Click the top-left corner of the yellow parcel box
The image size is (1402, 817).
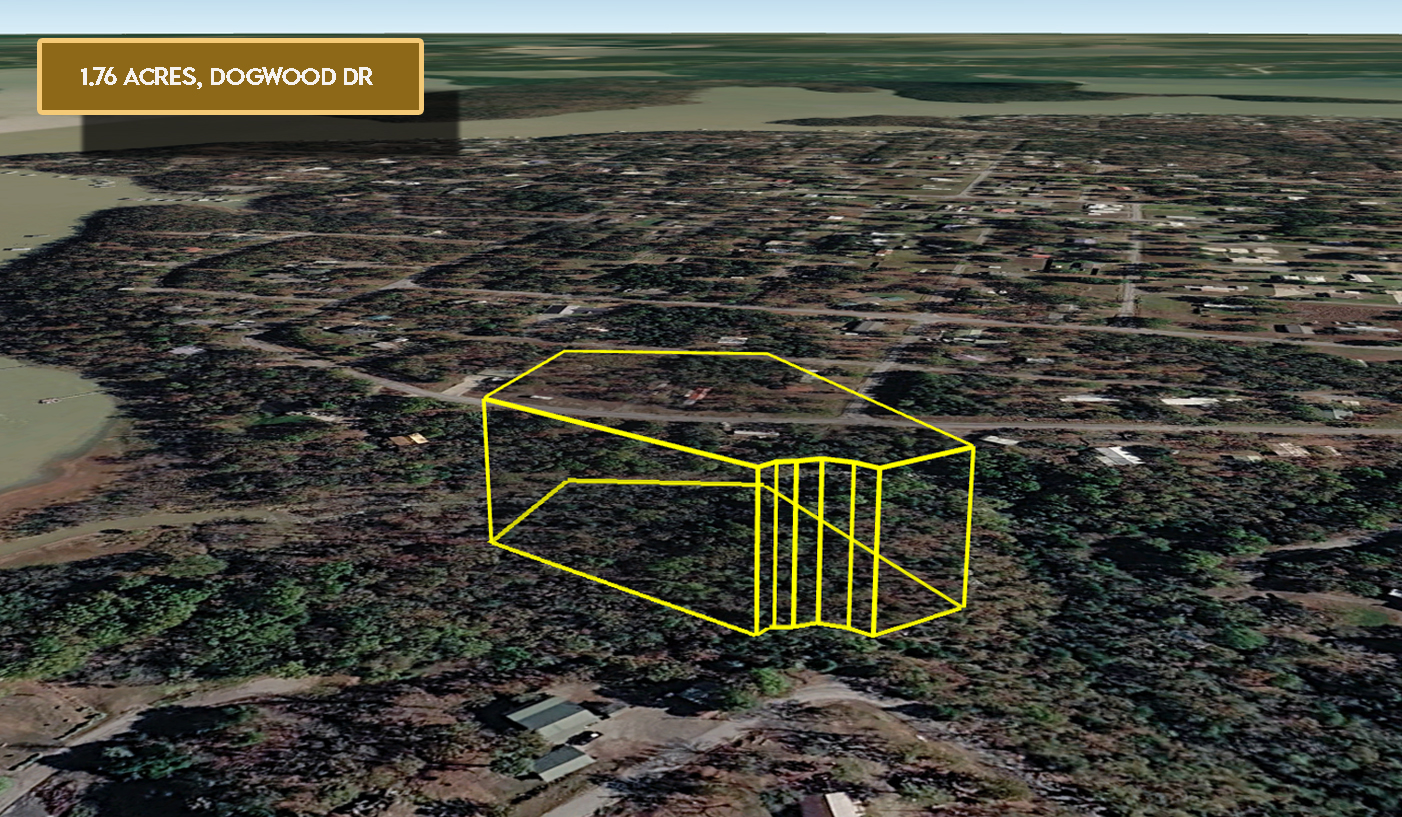tap(485, 399)
